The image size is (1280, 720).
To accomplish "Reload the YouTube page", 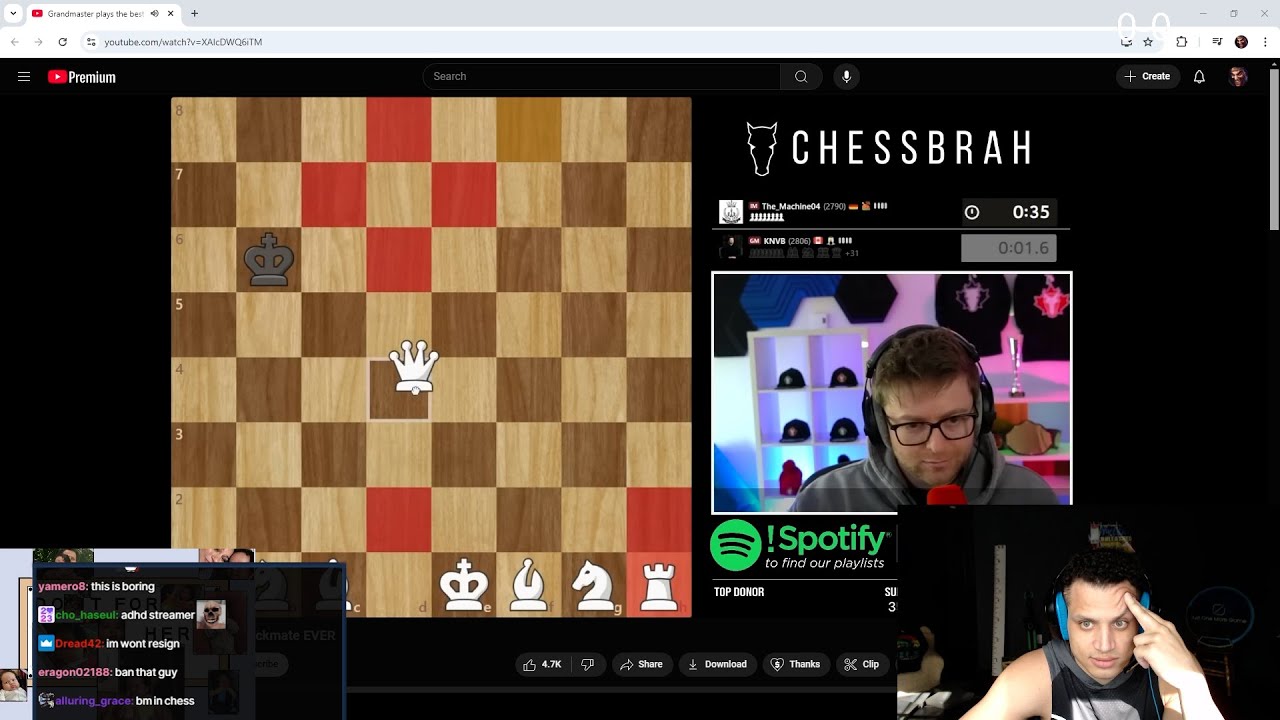I will (x=62, y=42).
